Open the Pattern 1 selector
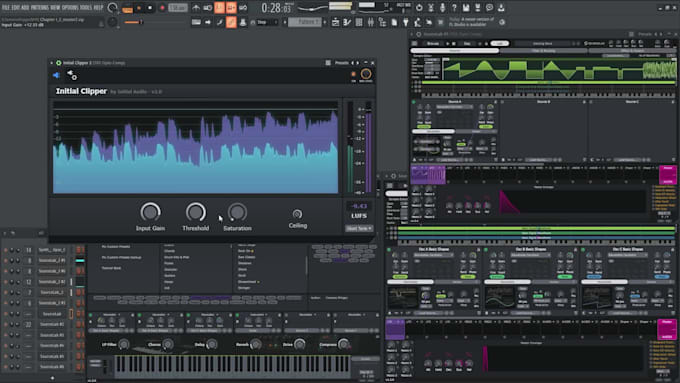The width and height of the screenshot is (680, 383). click(x=304, y=22)
